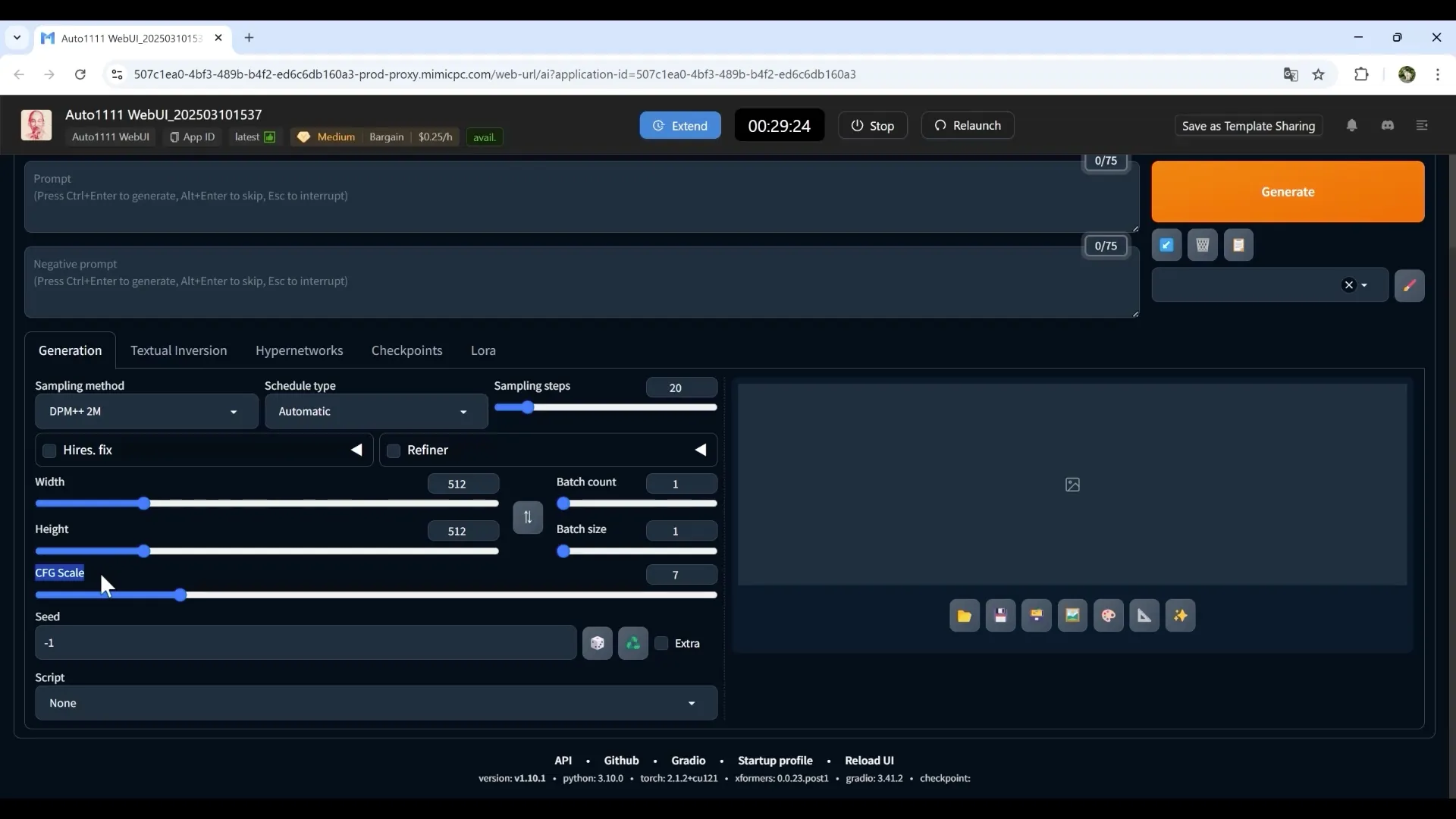
Task: Click the swap width and height arrows
Action: coord(528,517)
